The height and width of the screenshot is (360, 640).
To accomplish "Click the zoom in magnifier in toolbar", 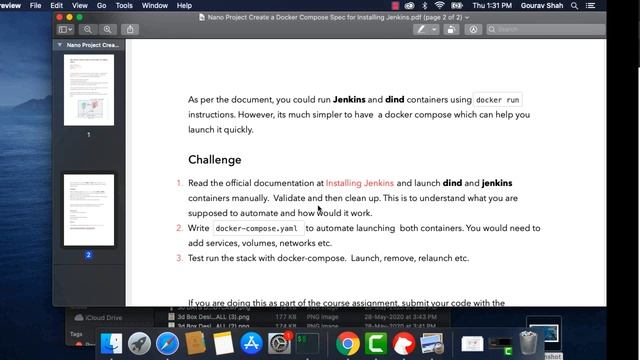I will point(107,29).
